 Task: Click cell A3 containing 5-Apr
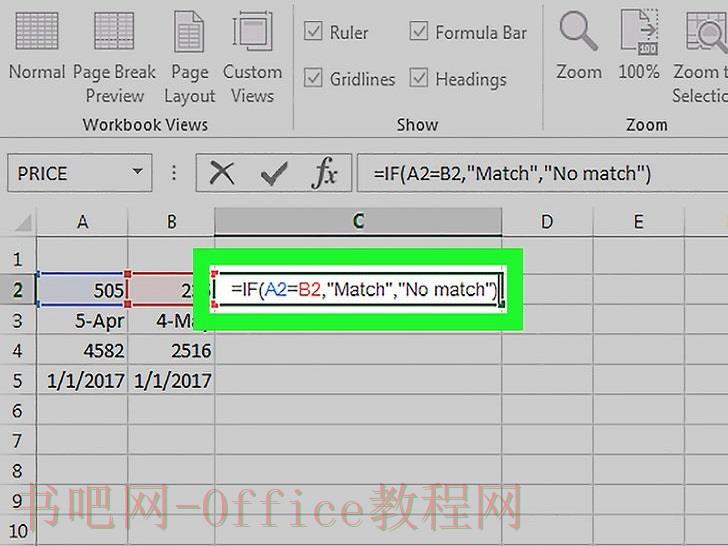tap(82, 320)
